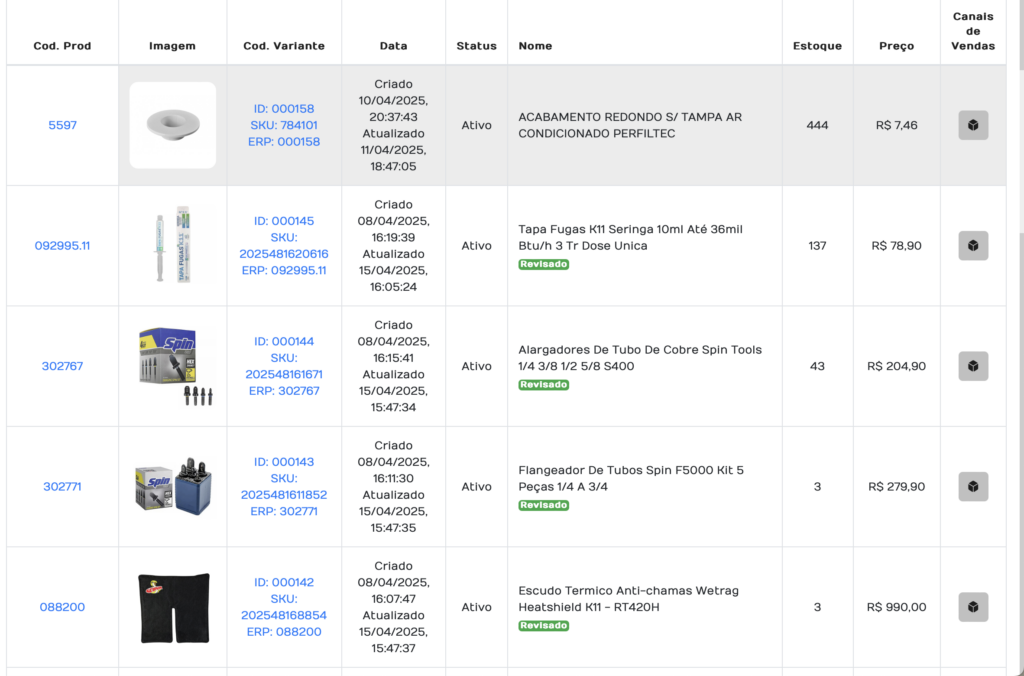Image resolution: width=1024 pixels, height=676 pixels.
Task: Open variant ID 000145 details
Action: [284, 221]
